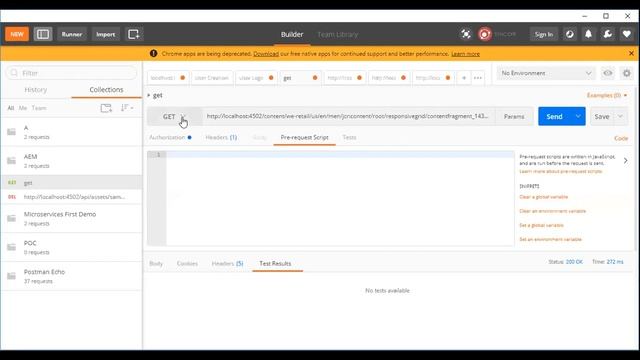Collapse the snippets panel chevron
This screenshot has height=360, width=640.
click(625, 160)
